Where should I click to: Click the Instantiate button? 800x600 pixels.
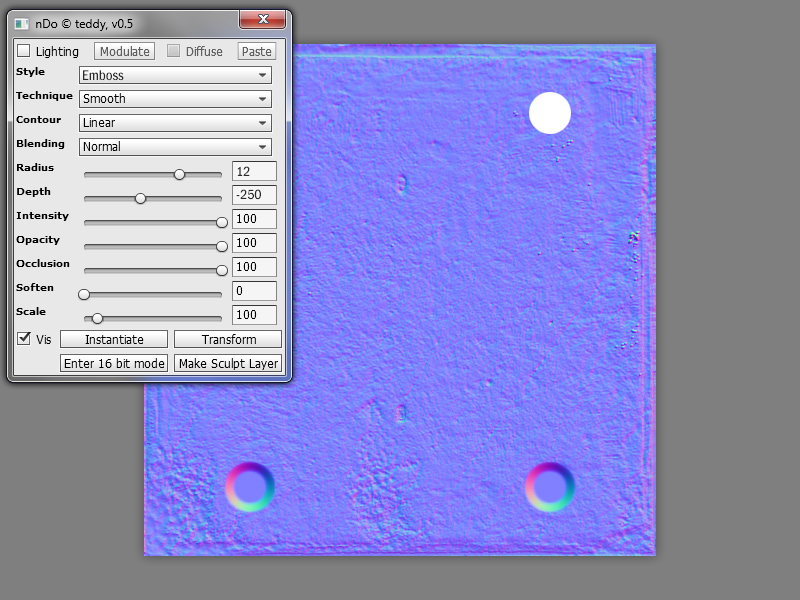(x=114, y=339)
